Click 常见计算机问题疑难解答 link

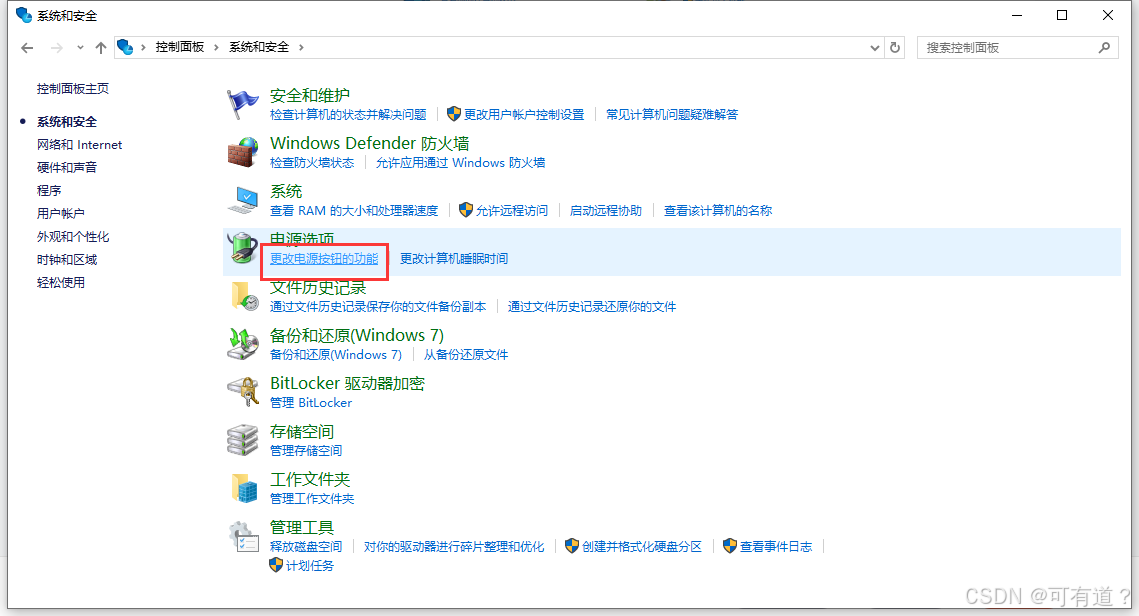pos(672,115)
